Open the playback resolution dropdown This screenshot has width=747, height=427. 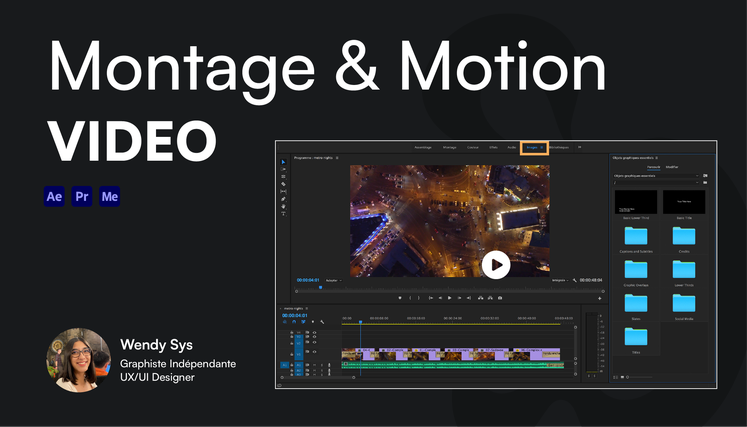coord(560,281)
